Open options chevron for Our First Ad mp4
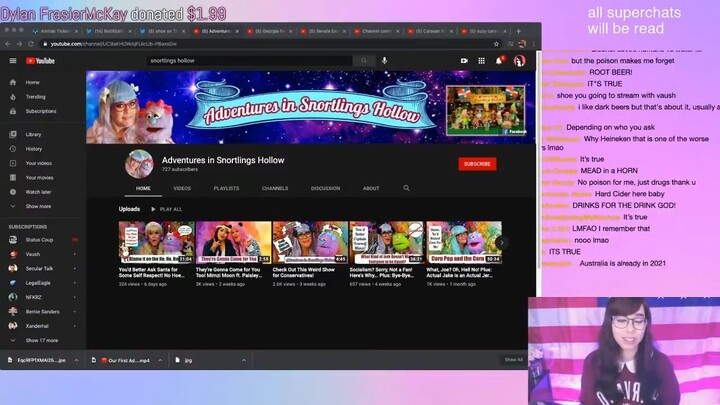 click(x=160, y=360)
